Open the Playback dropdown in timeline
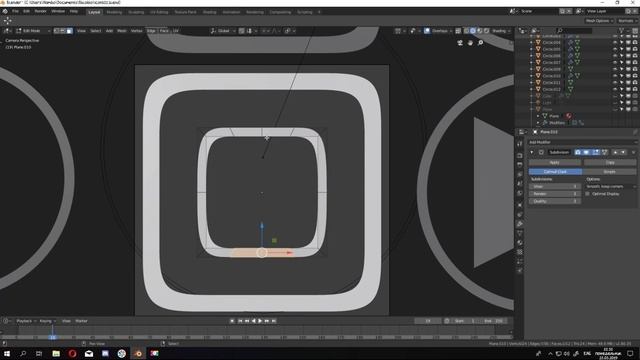Viewport: 640px width, 360px height. (26, 321)
